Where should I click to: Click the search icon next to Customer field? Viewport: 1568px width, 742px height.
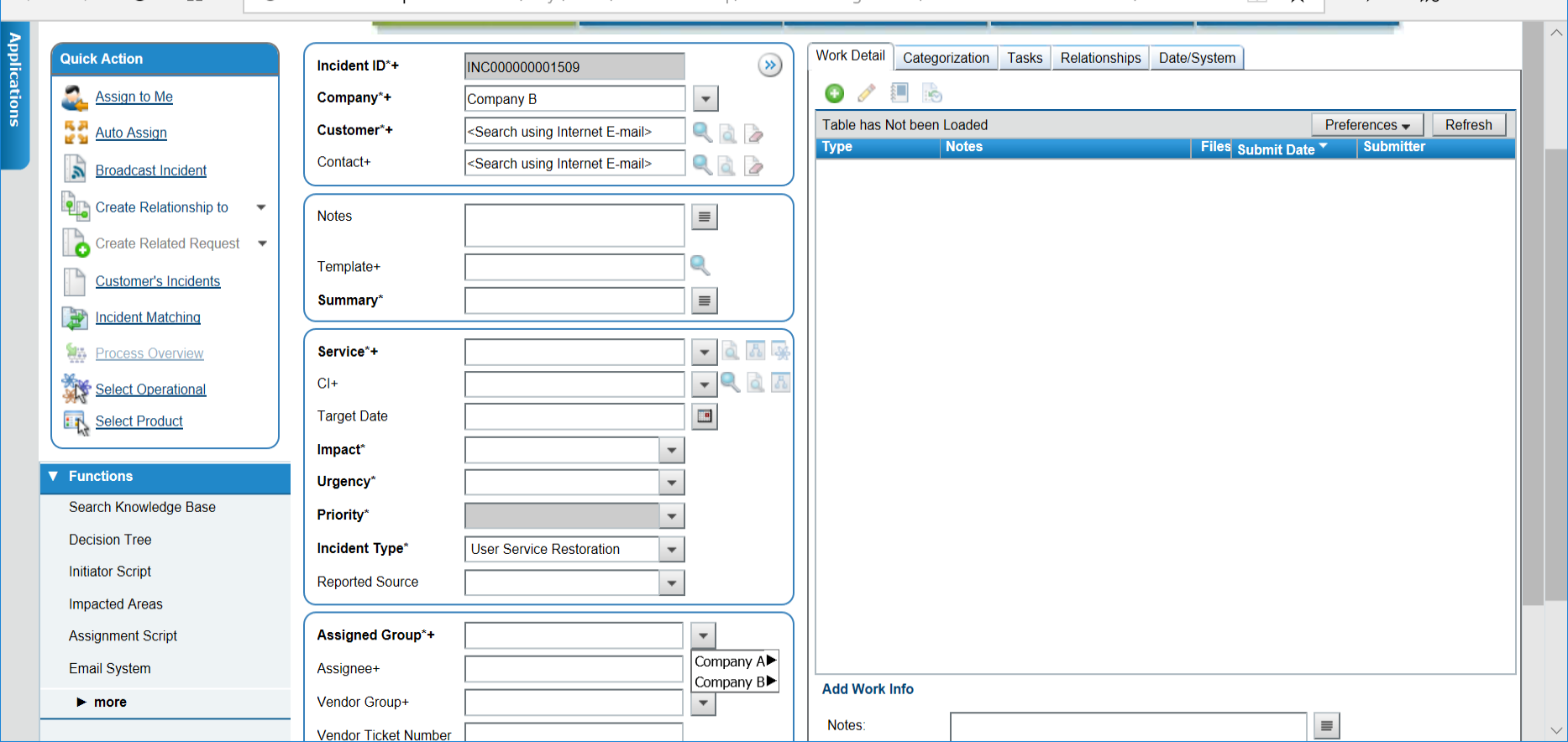point(702,132)
